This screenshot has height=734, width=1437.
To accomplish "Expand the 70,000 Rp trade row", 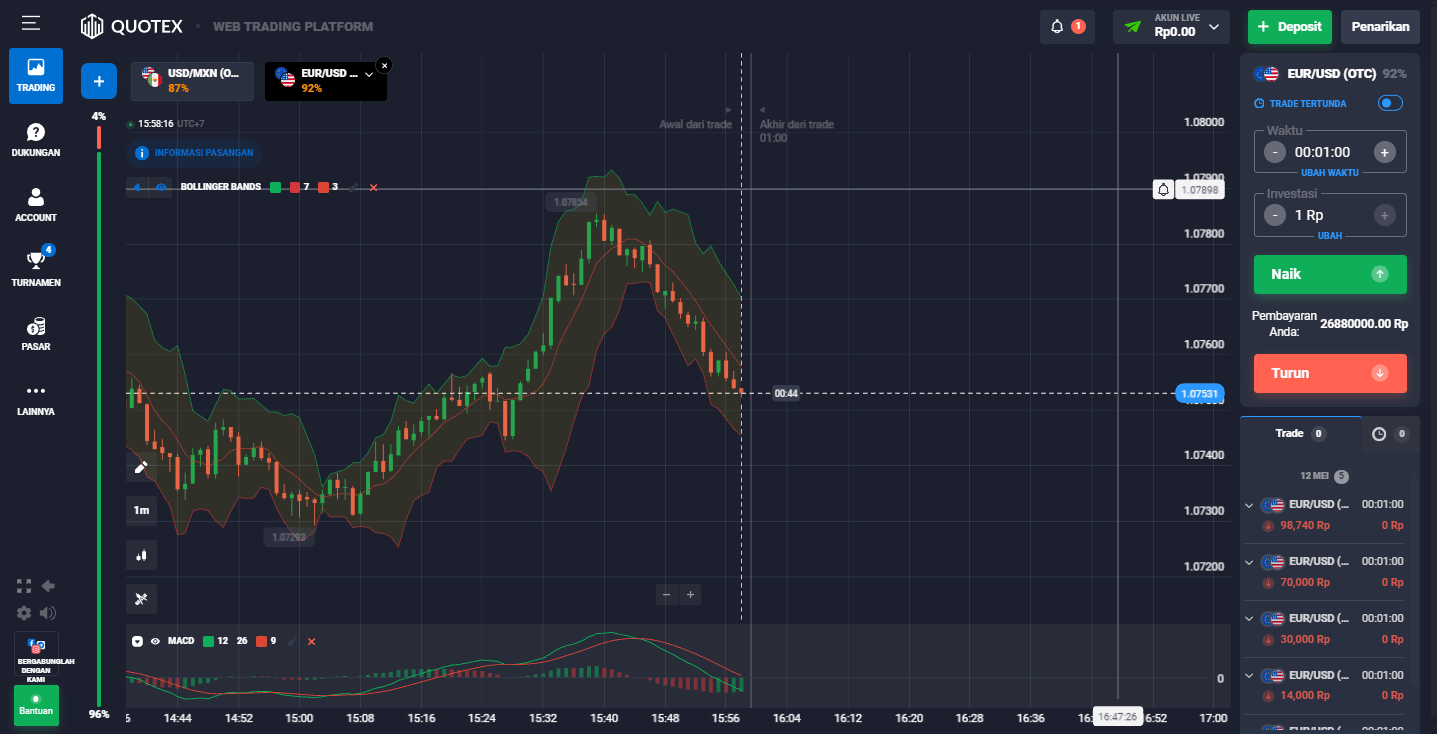I will click(x=1249, y=561).
